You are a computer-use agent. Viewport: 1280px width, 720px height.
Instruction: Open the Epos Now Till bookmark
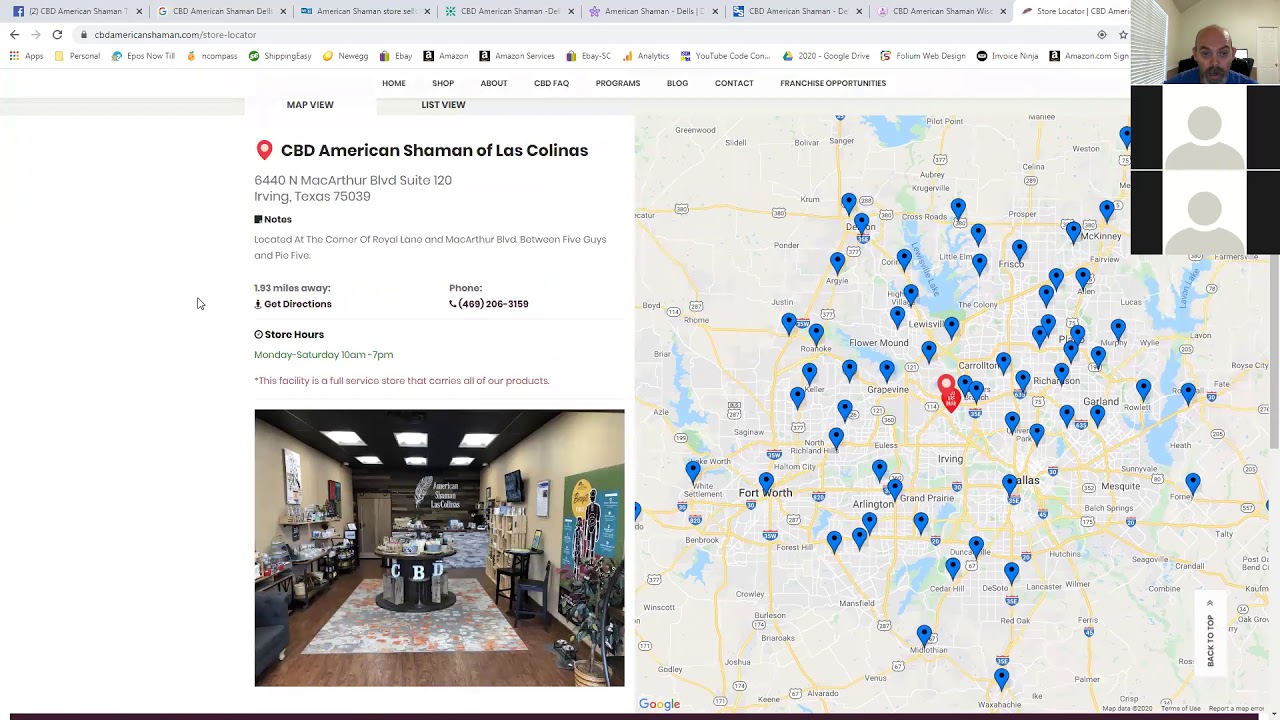point(143,56)
